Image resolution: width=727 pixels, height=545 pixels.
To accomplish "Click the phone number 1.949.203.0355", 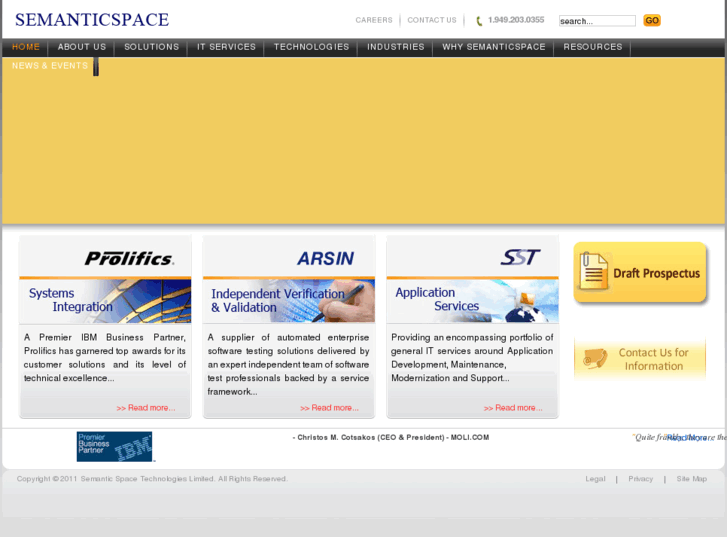I will [x=516, y=20].
